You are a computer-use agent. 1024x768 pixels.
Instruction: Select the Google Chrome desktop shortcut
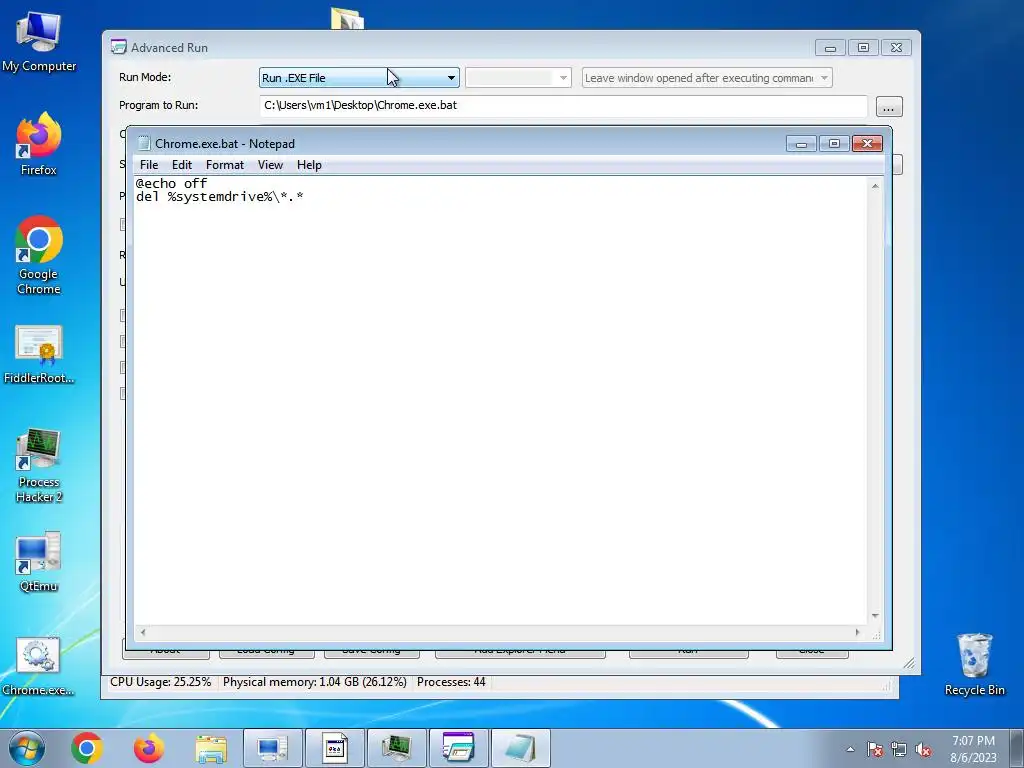click(x=39, y=255)
